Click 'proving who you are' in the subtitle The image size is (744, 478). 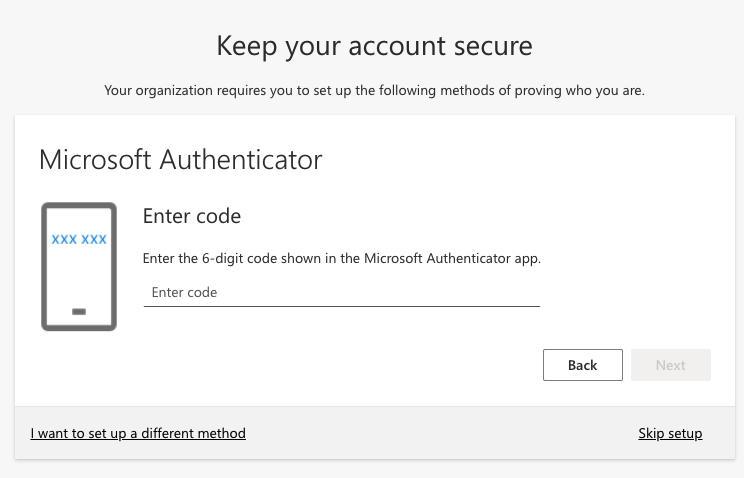pyautogui.click(x=581, y=90)
